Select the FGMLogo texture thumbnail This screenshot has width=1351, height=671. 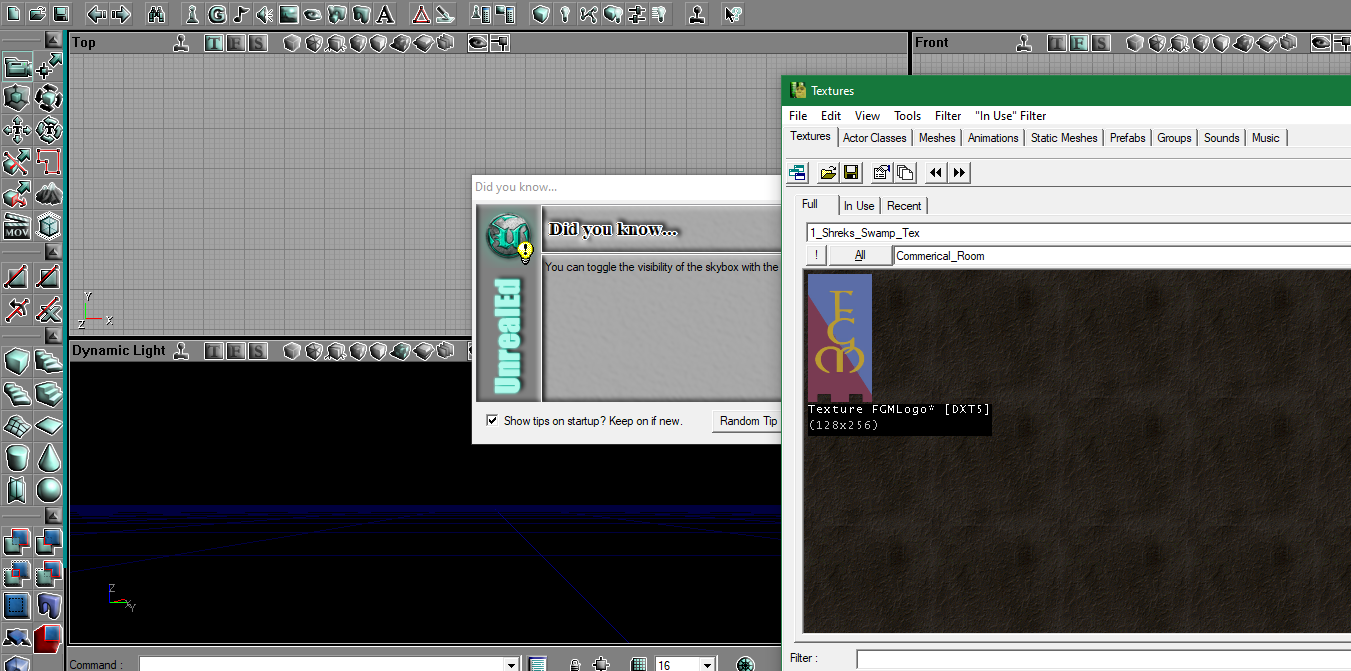click(839, 338)
